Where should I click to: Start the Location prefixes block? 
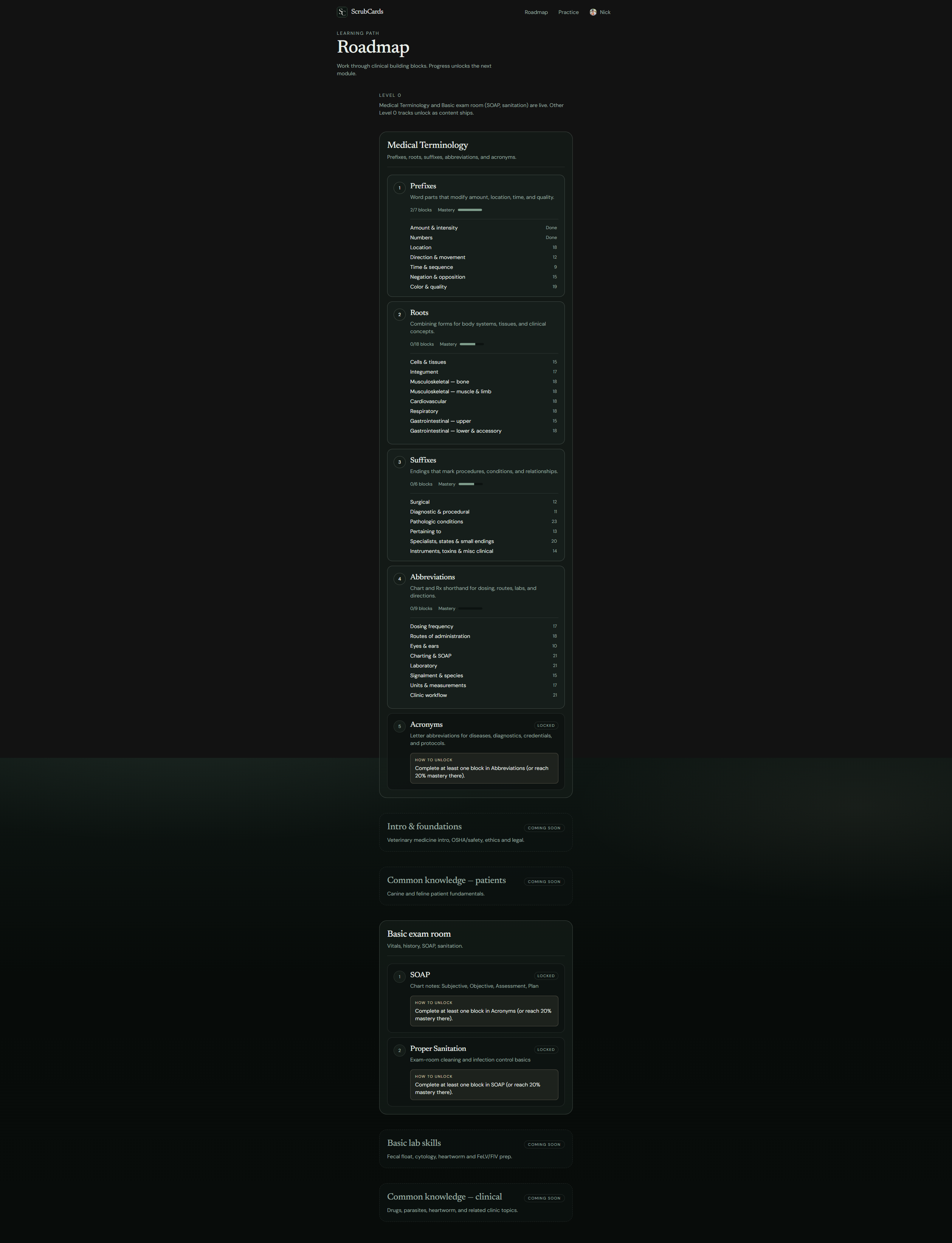coord(483,248)
